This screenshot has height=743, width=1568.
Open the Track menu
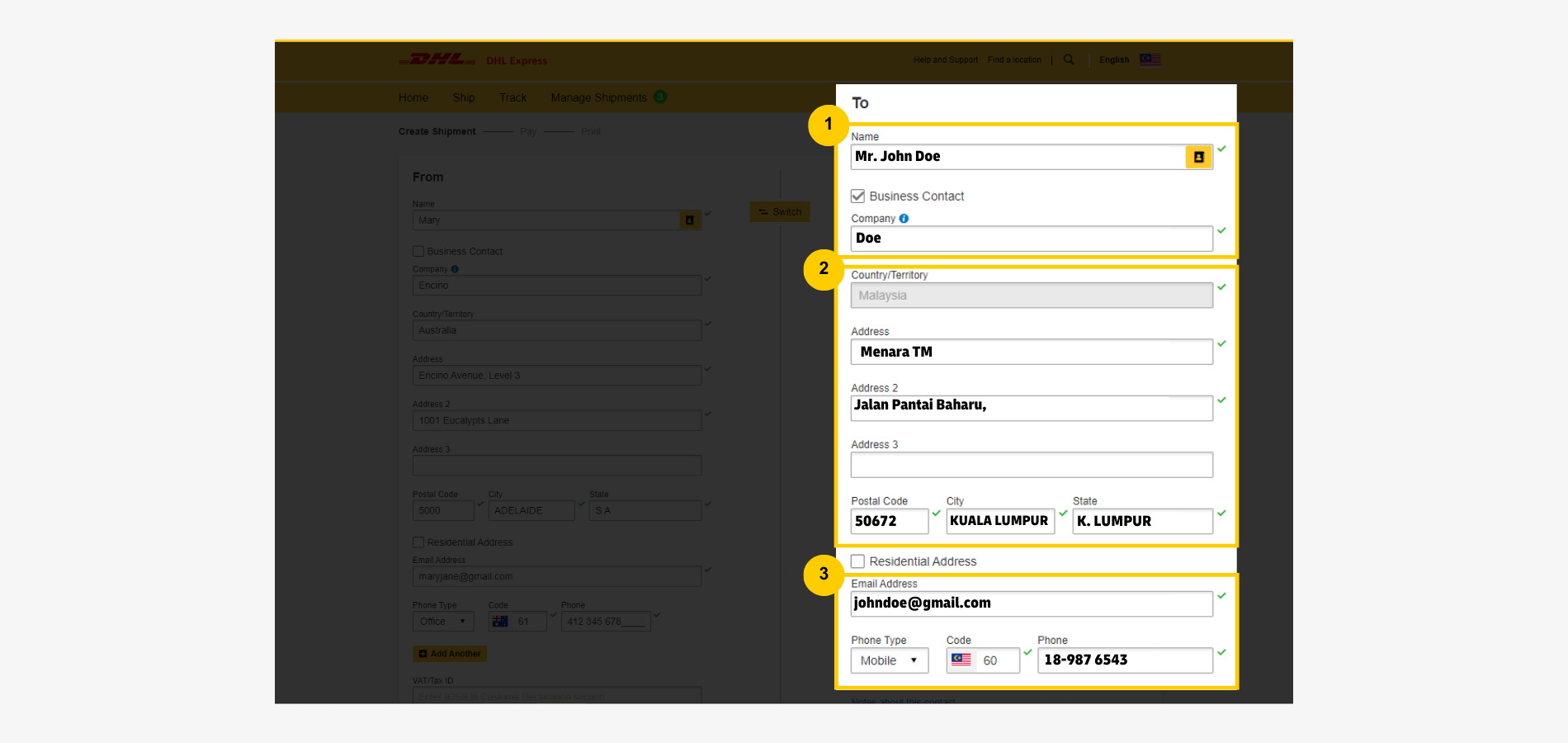(512, 97)
